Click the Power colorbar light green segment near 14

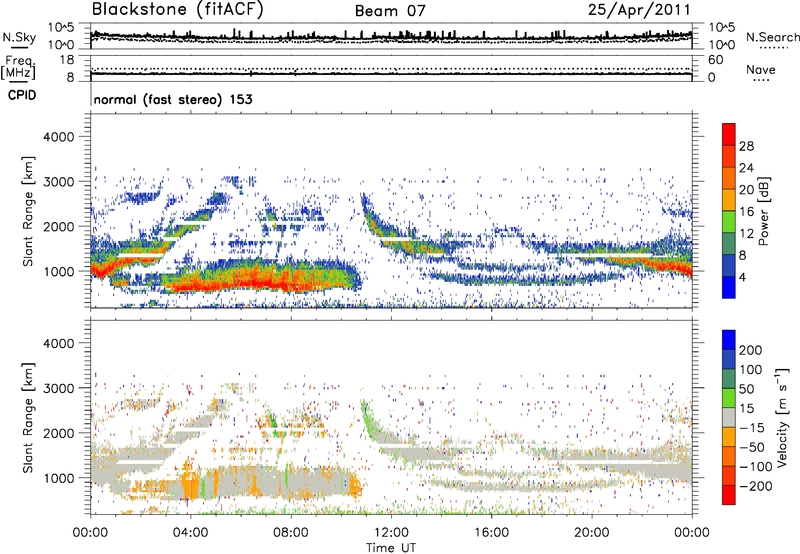(729, 222)
